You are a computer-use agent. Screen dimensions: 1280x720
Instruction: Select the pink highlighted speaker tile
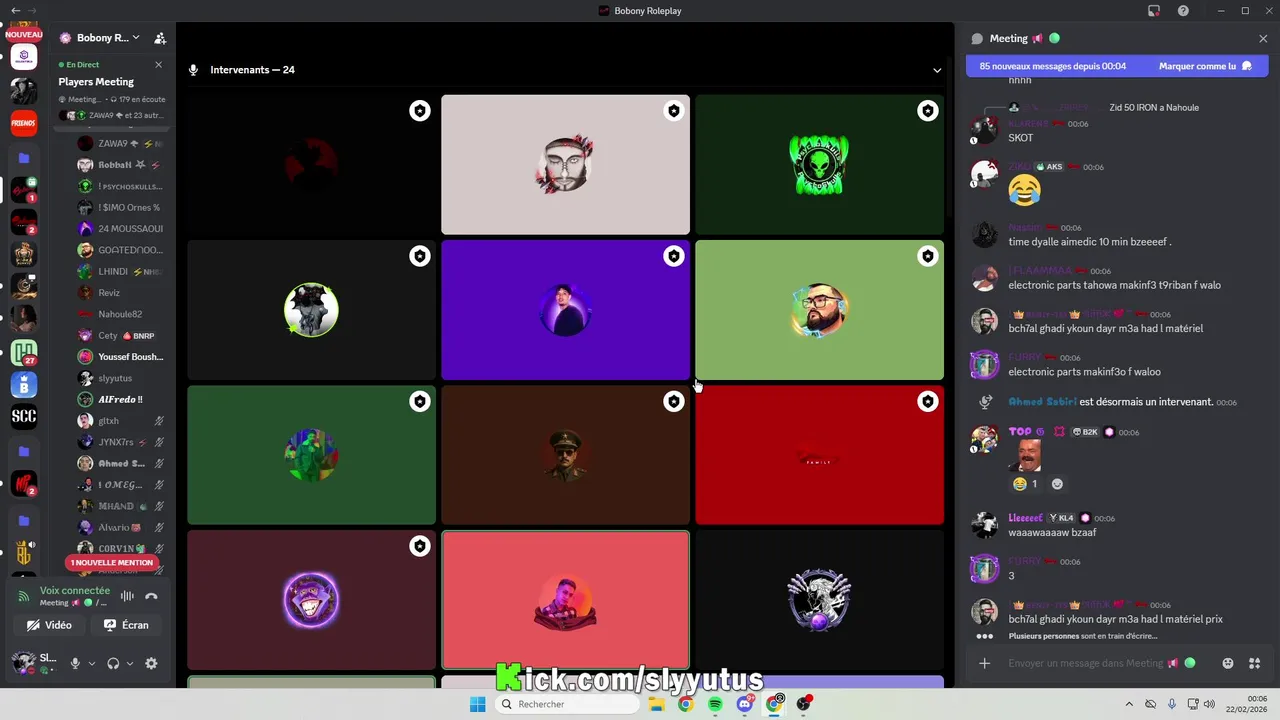pyautogui.click(x=565, y=600)
